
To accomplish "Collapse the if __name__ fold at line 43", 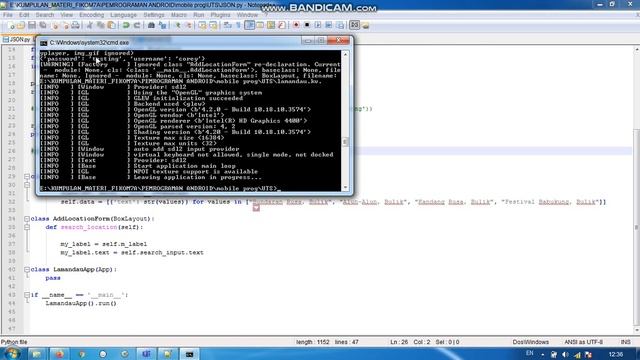I will (27, 295).
